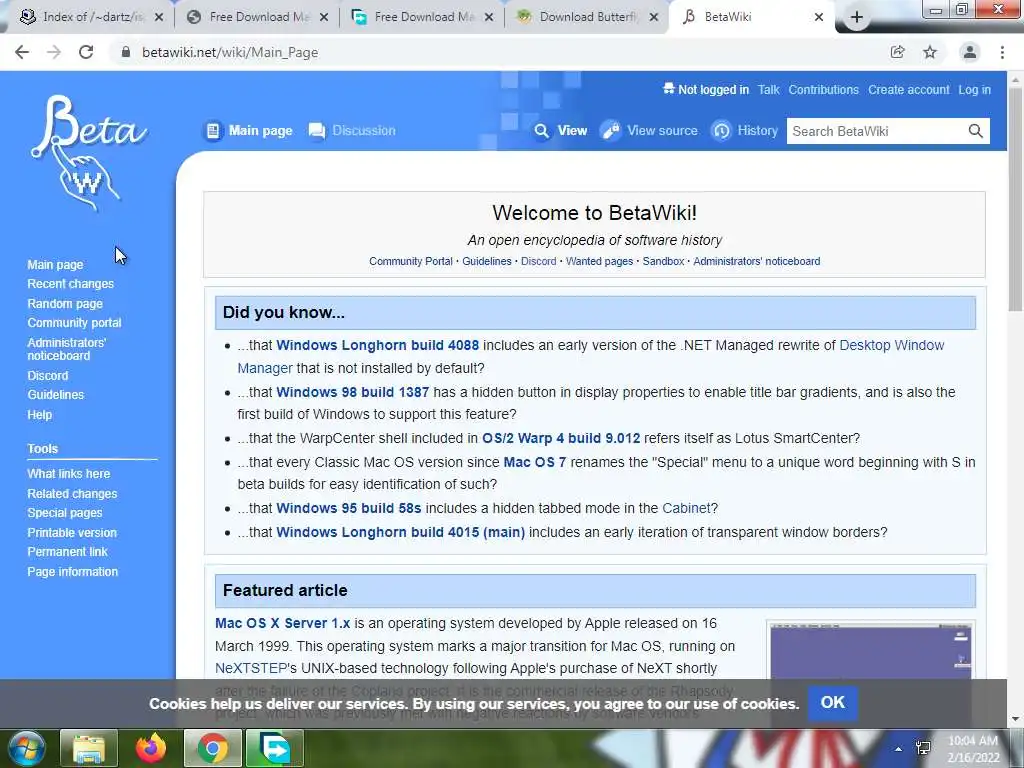Open Windows Longhorn build 4088 article
1024x768 pixels.
377,345
